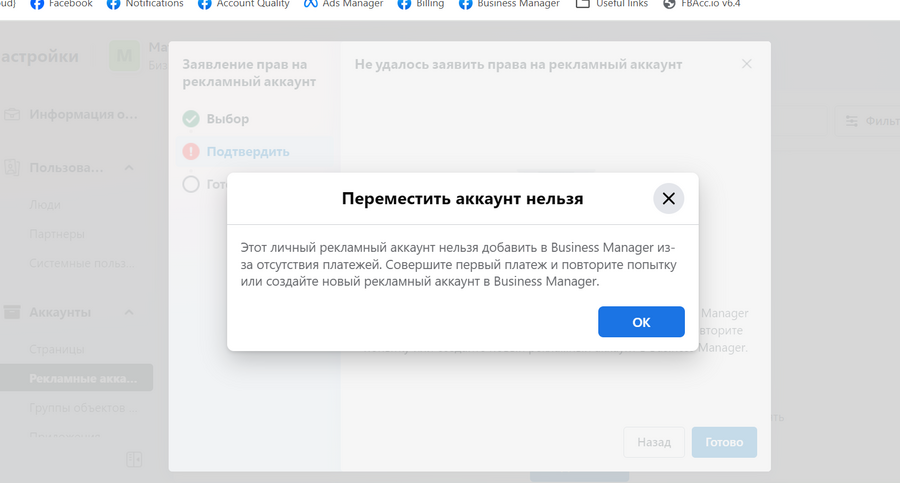Open Группы объектов in the sidebar

tap(83, 408)
